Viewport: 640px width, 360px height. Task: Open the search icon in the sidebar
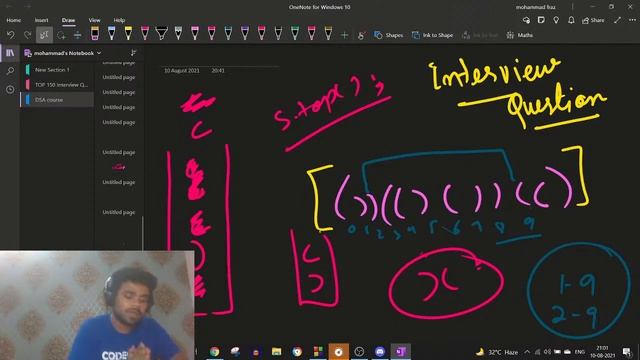coord(10,71)
